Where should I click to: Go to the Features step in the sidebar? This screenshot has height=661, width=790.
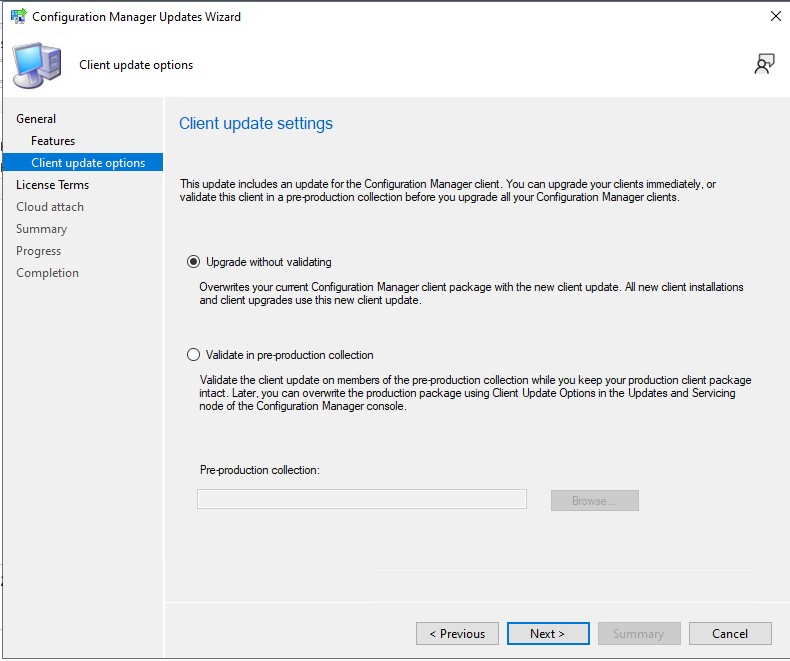pos(53,141)
